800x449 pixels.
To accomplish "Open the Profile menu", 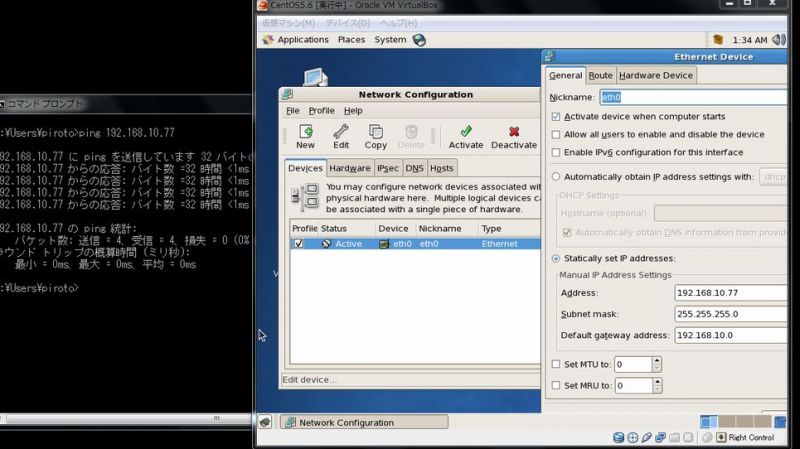I will point(321,110).
